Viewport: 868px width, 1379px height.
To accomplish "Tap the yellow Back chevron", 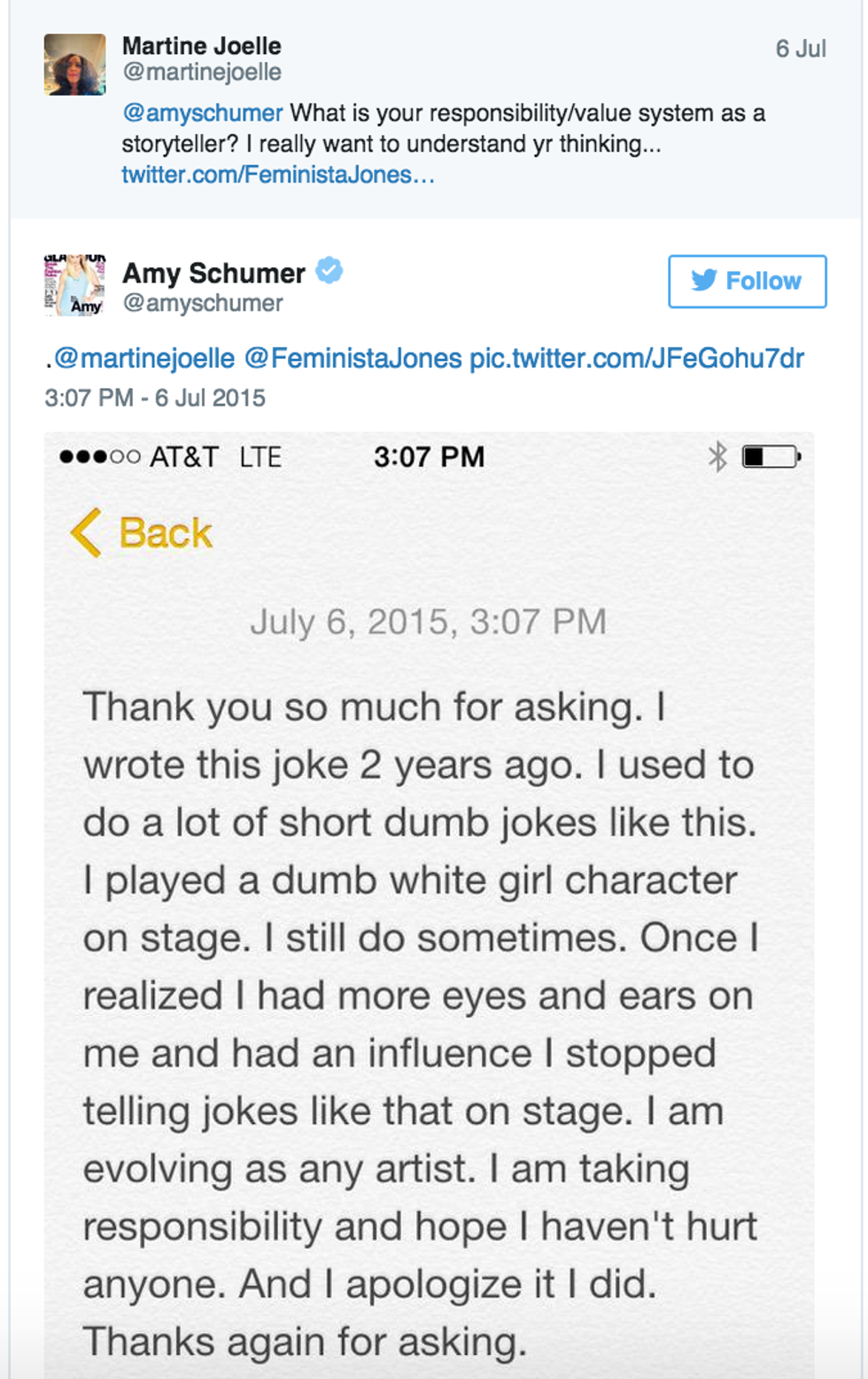I will 87,533.
